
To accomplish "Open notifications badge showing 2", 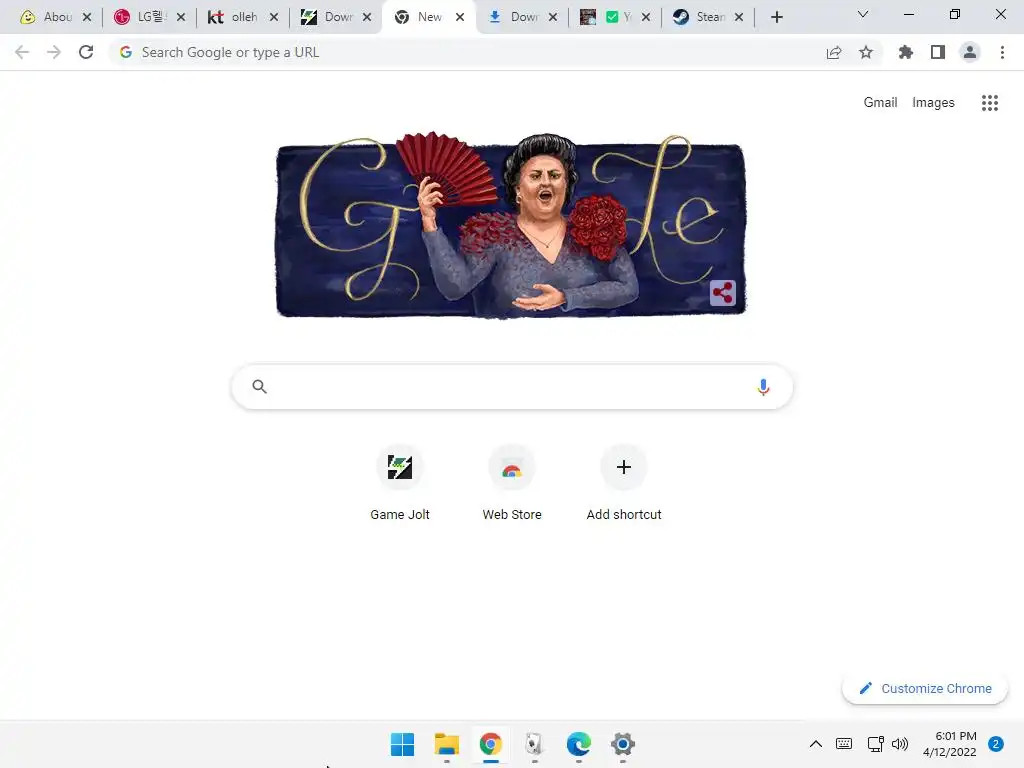I will pos(996,744).
